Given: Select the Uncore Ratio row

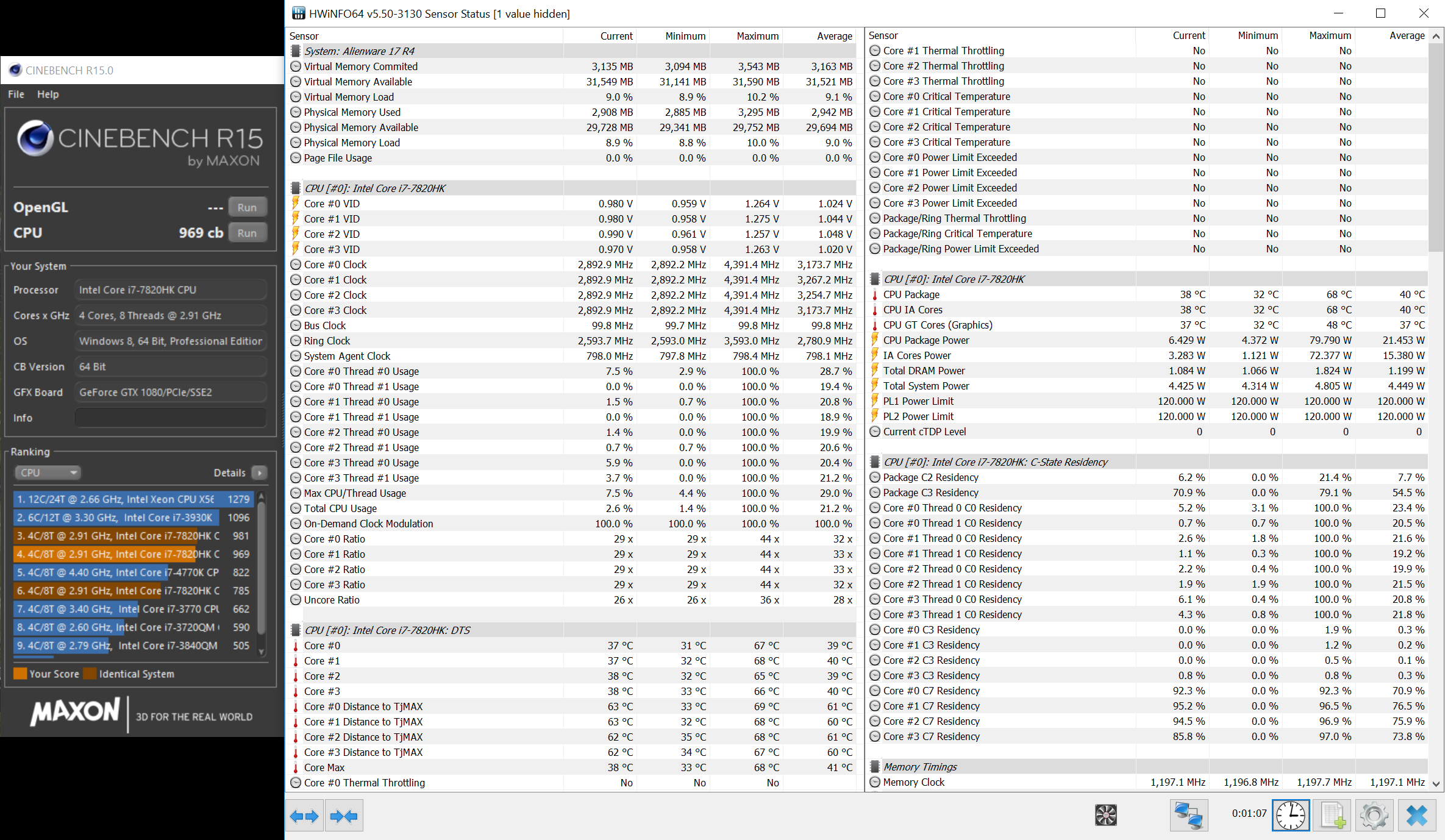Looking at the screenshot, I should pyautogui.click(x=572, y=600).
